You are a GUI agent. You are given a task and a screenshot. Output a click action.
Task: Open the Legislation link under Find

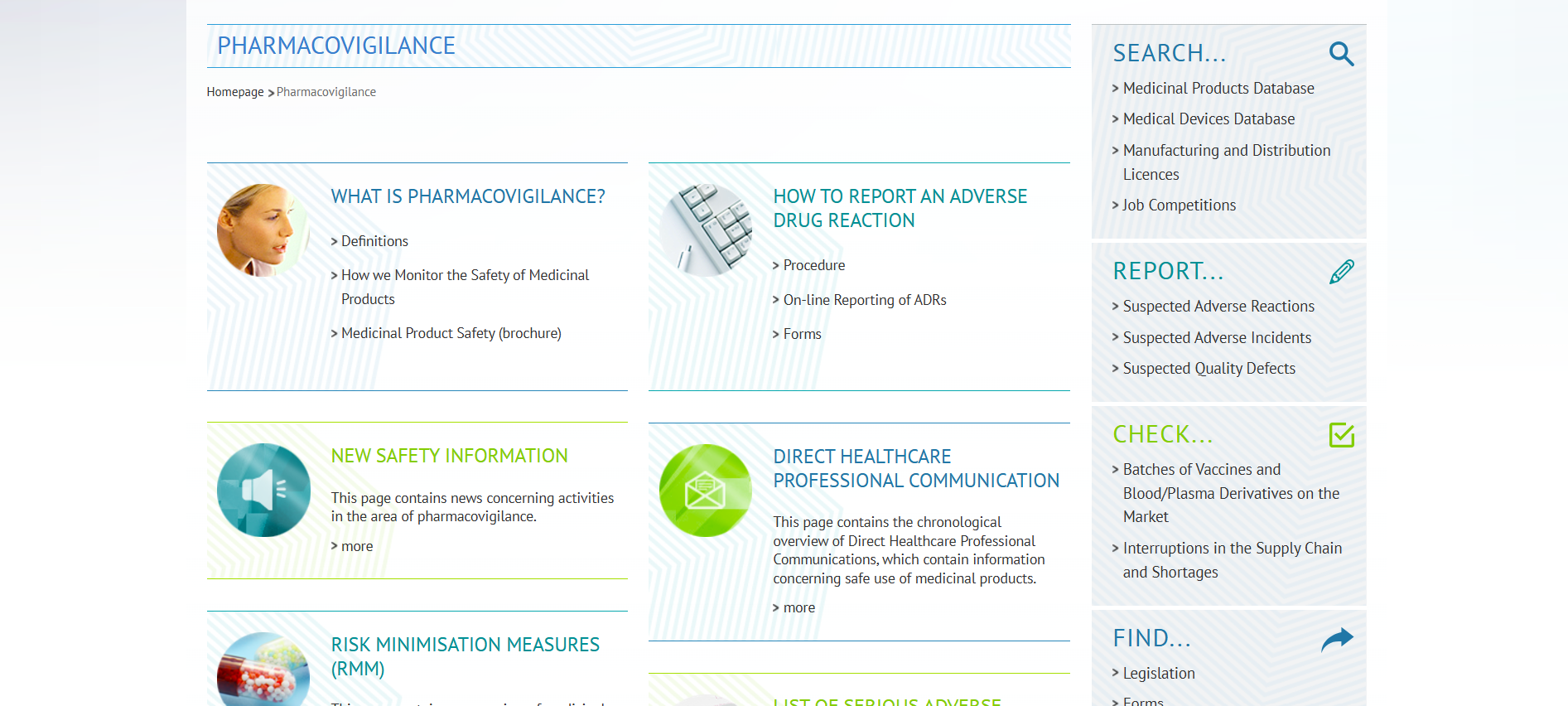coord(1158,674)
